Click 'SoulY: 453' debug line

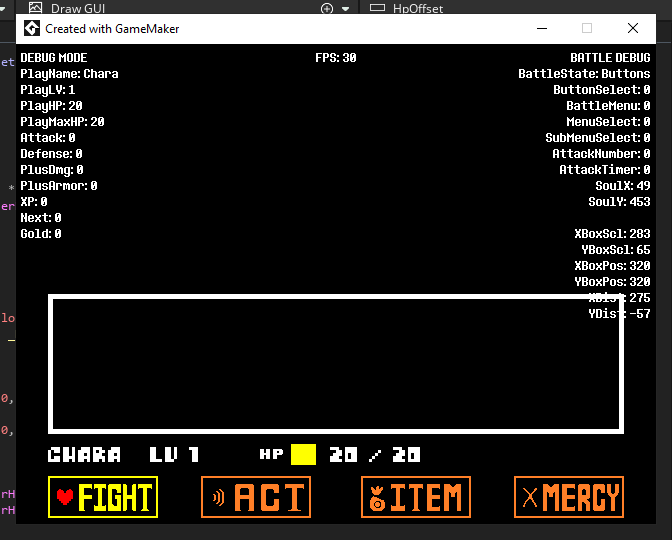point(619,201)
